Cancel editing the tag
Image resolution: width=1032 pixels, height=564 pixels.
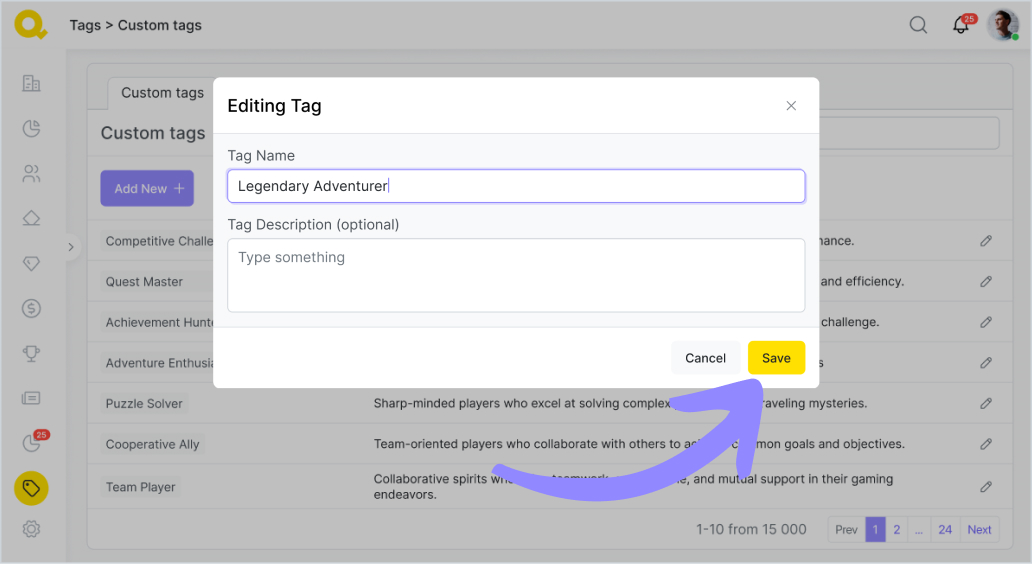coord(705,358)
